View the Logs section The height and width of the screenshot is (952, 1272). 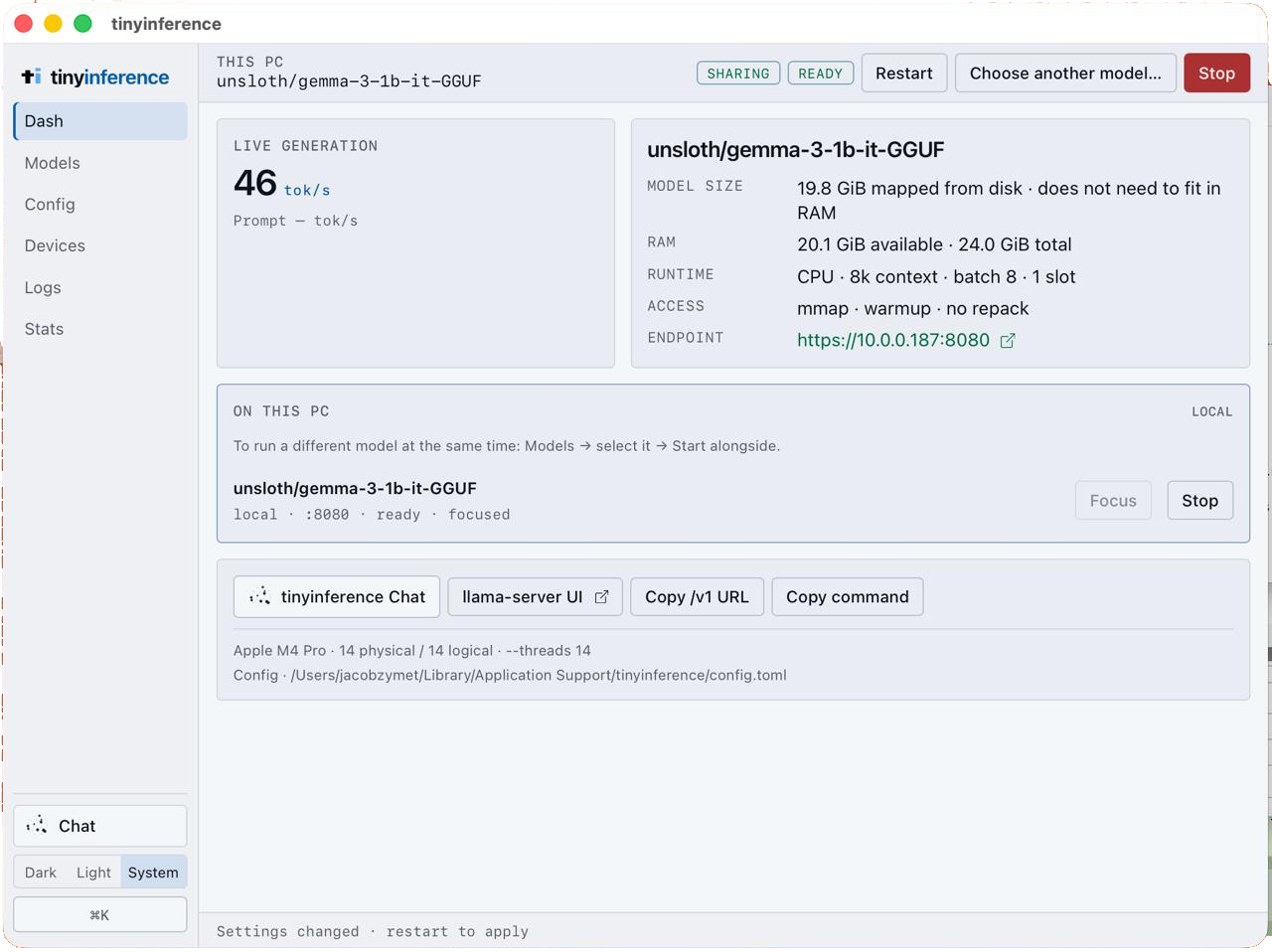pyautogui.click(x=100, y=287)
